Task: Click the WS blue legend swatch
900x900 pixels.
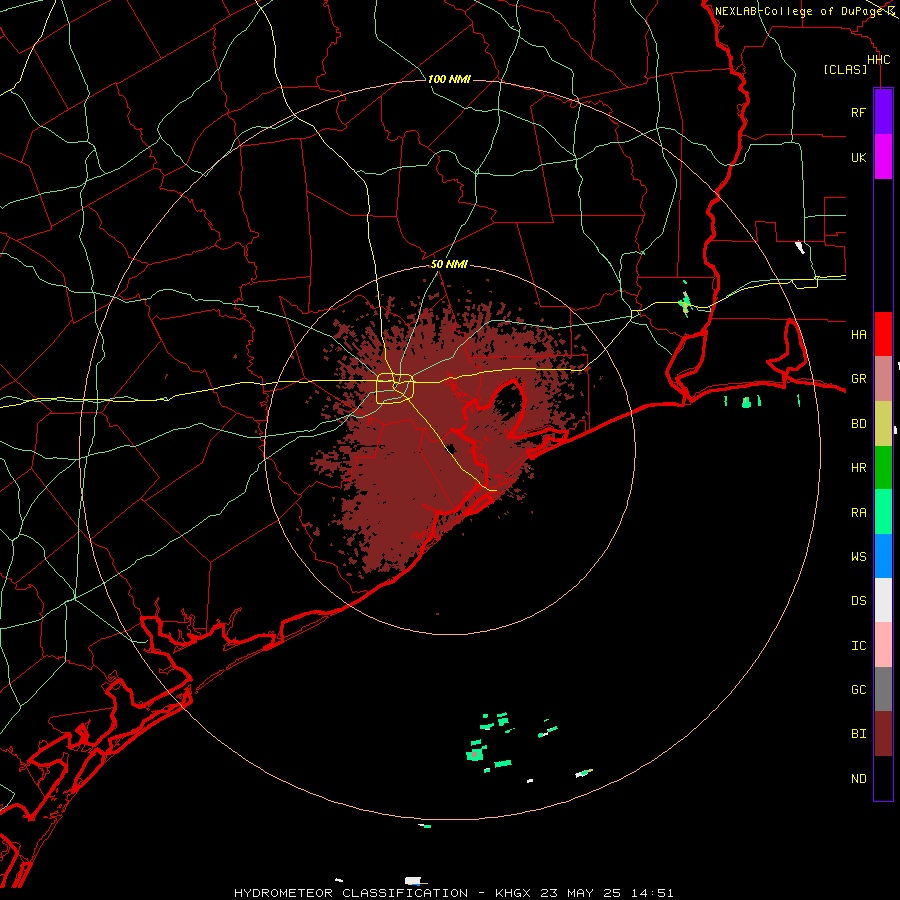Action: click(x=883, y=556)
